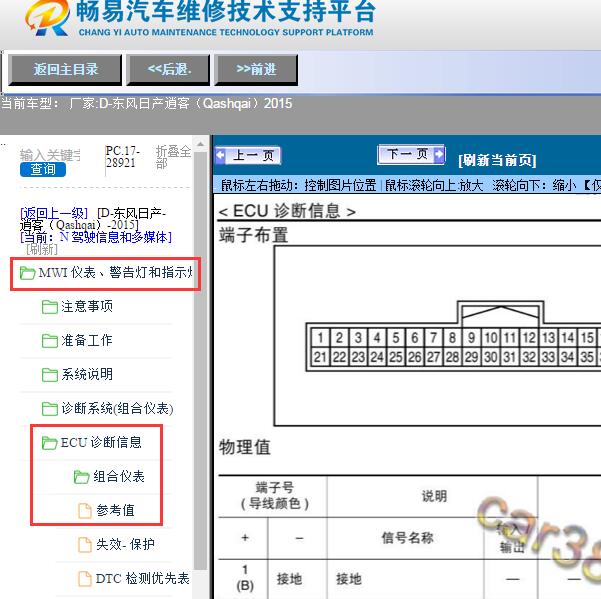Go forward with >>前进 button

(256, 69)
